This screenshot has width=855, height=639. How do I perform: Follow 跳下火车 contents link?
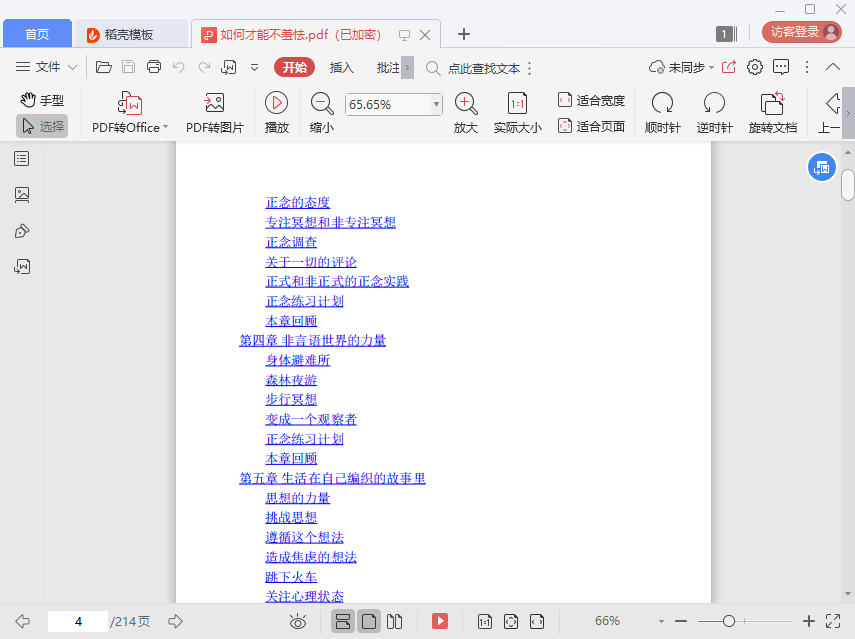click(291, 577)
